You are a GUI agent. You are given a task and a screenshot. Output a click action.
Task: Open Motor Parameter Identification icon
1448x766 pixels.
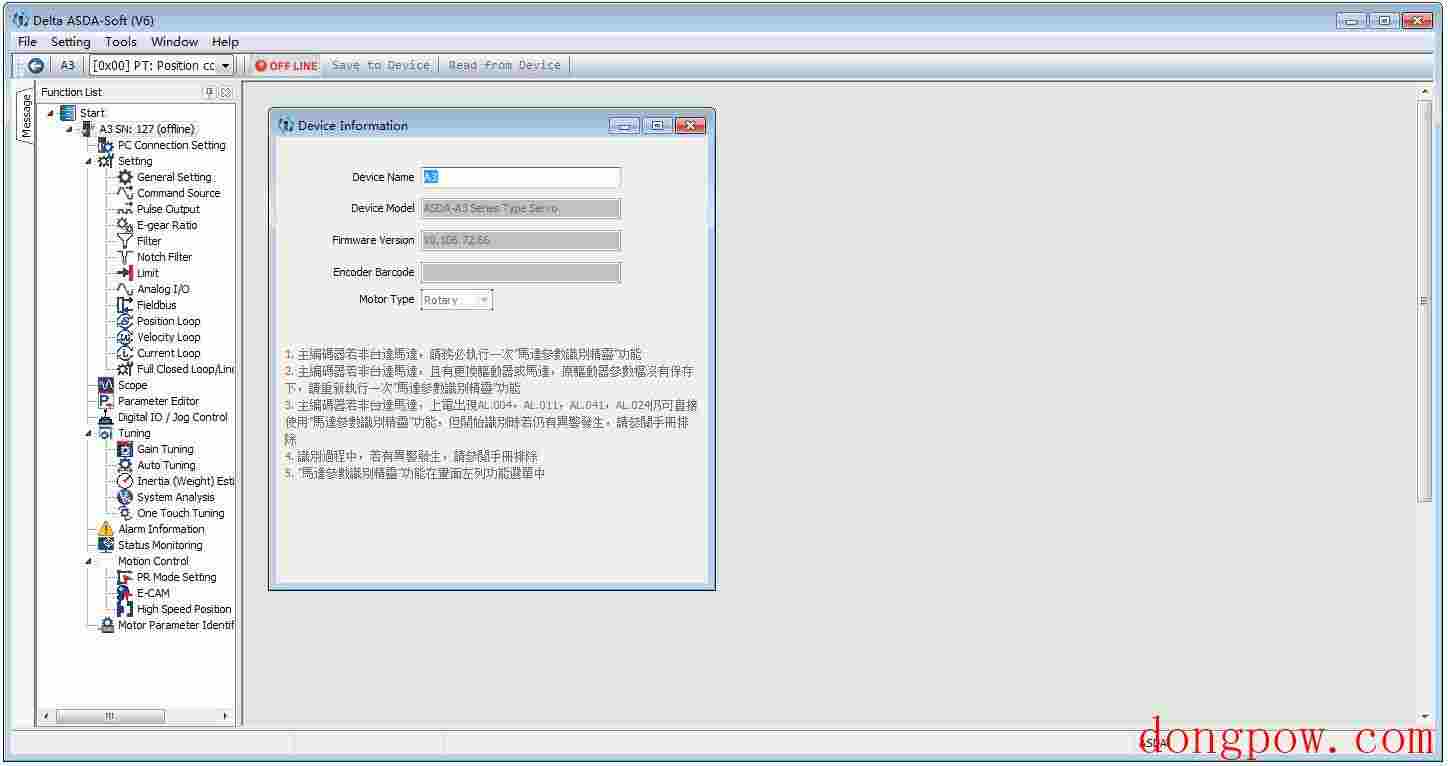106,625
